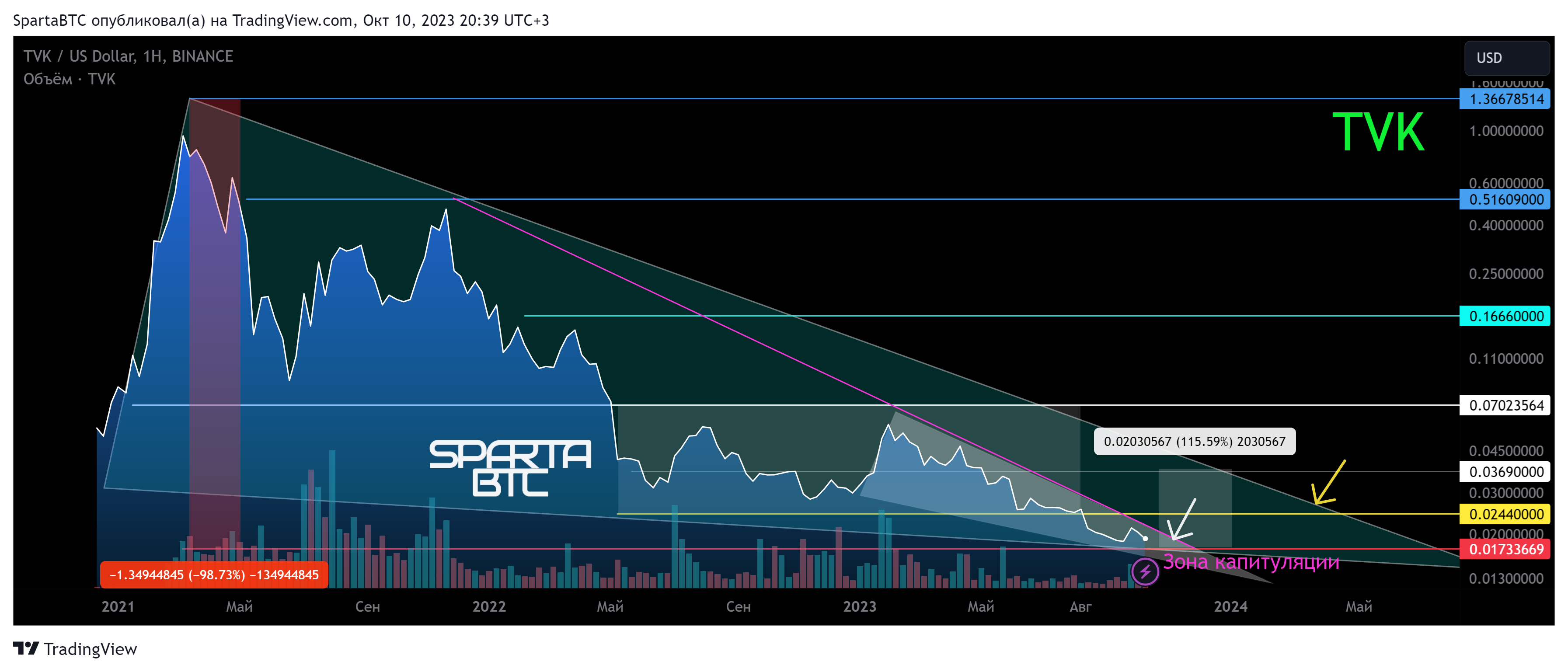Click the 0.01733669 red price label

(1504, 549)
